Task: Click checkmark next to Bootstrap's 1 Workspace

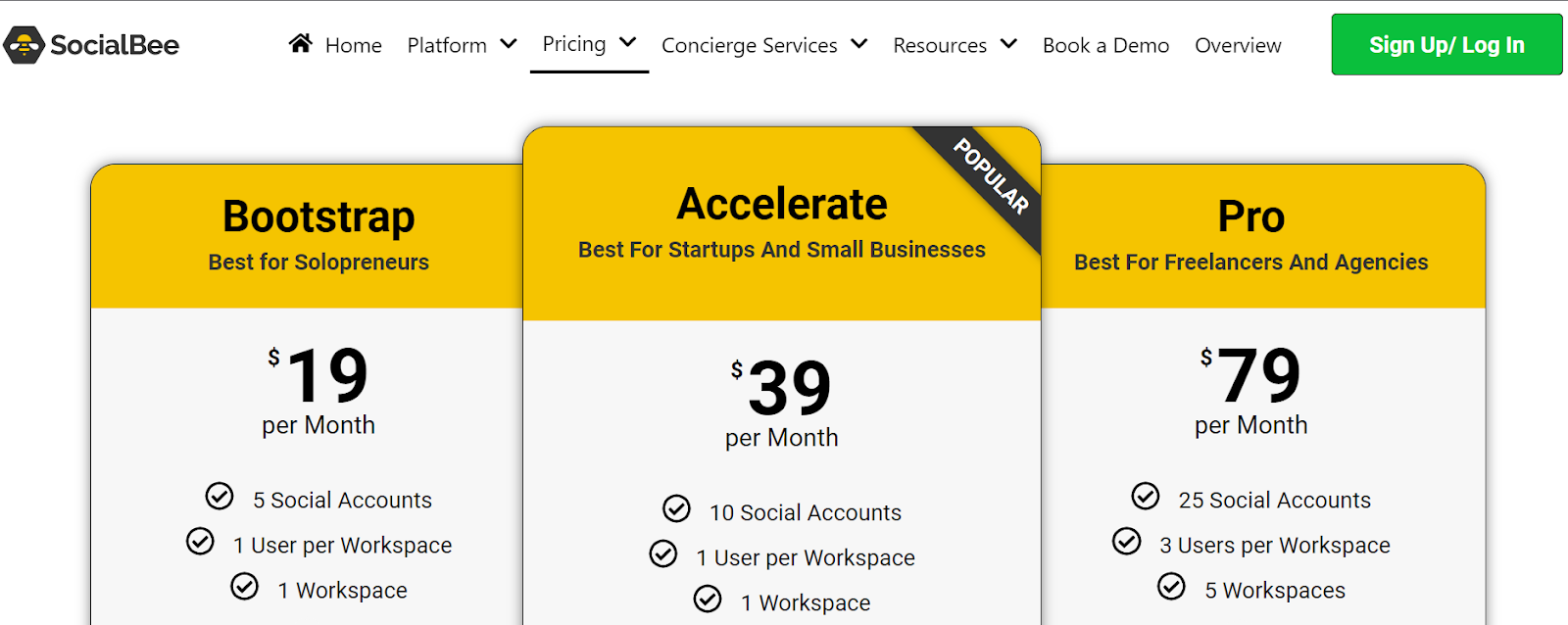Action: pos(244,587)
